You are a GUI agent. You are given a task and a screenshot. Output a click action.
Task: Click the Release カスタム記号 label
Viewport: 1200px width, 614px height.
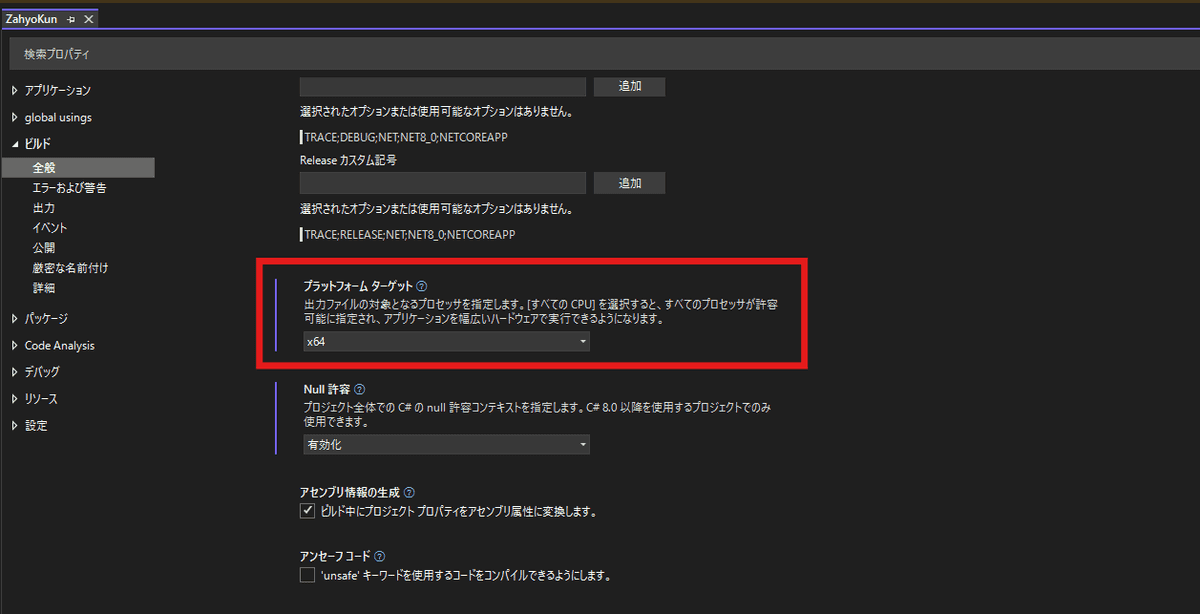click(349, 160)
